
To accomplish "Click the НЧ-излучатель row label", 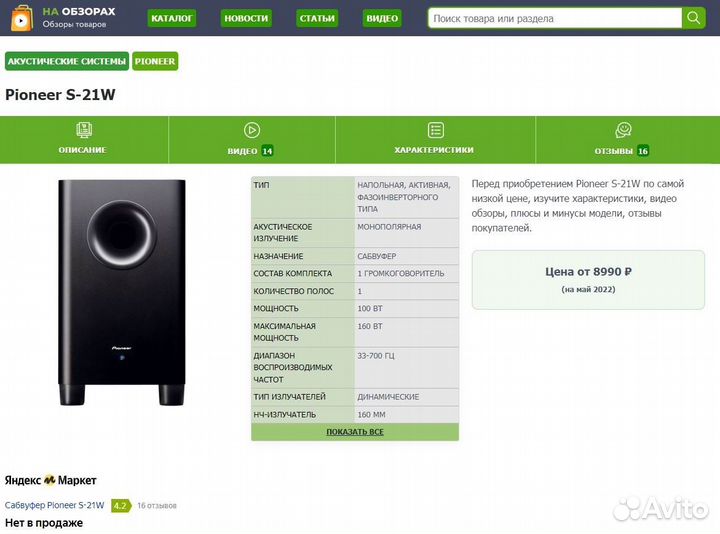I will [x=285, y=415].
